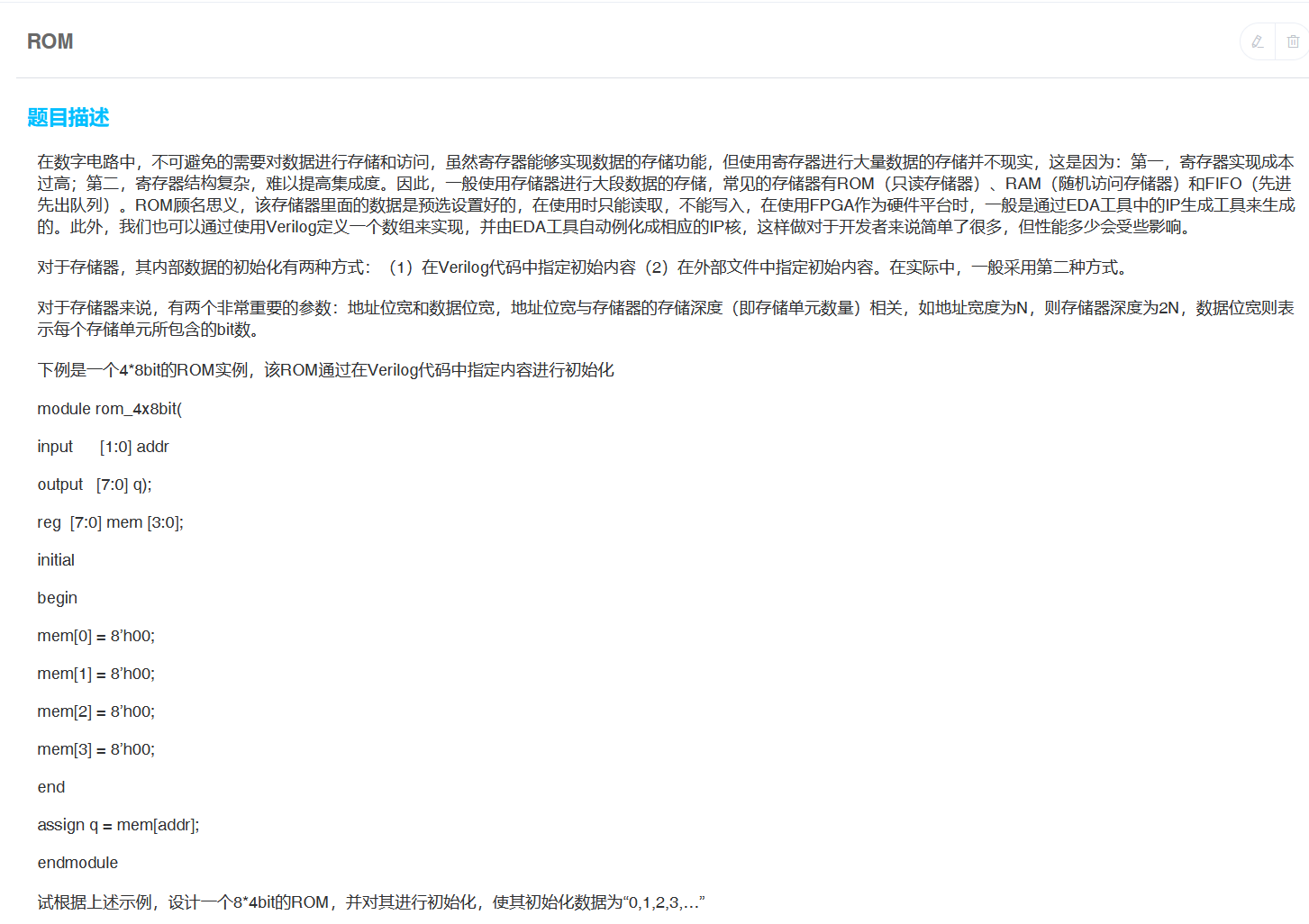
Task: Click the 'output [7:0] q);' line
Action: click(x=95, y=485)
